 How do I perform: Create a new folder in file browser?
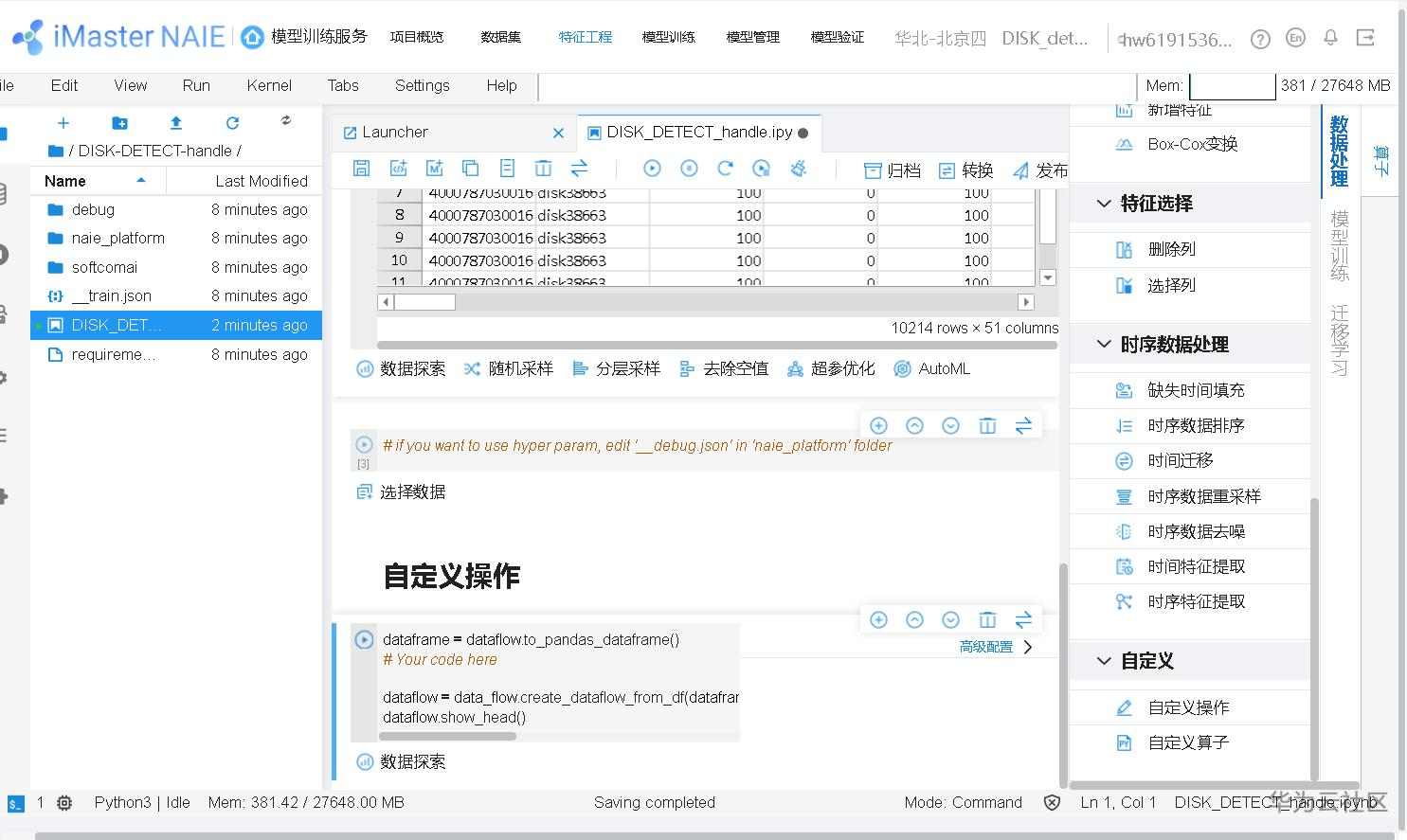(x=119, y=123)
